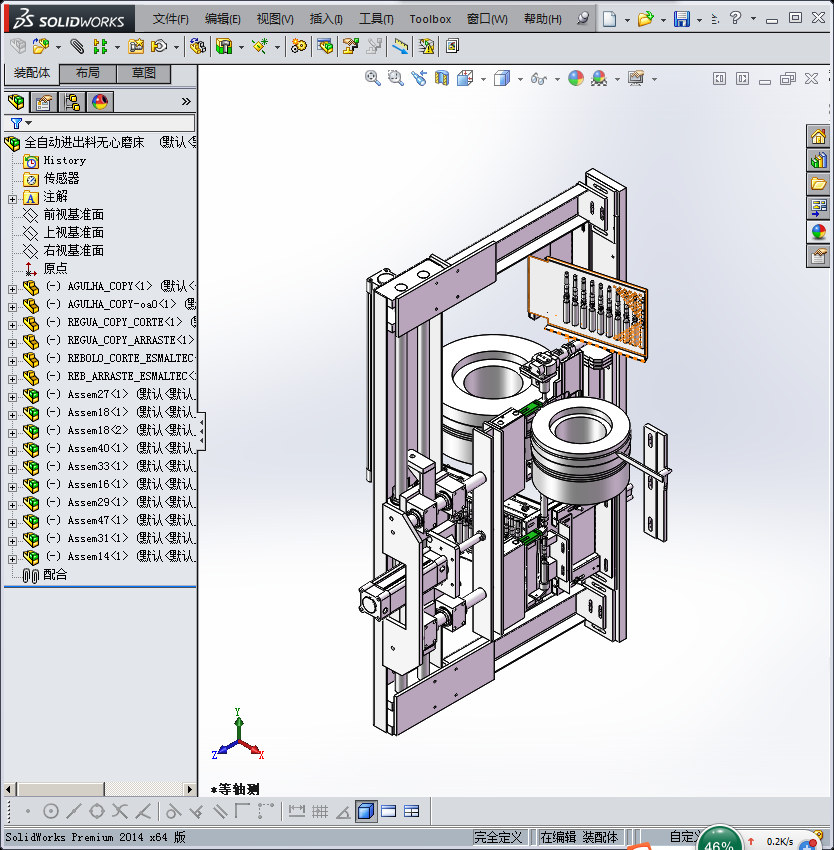Click the Mate paperclip icon

pos(77,47)
